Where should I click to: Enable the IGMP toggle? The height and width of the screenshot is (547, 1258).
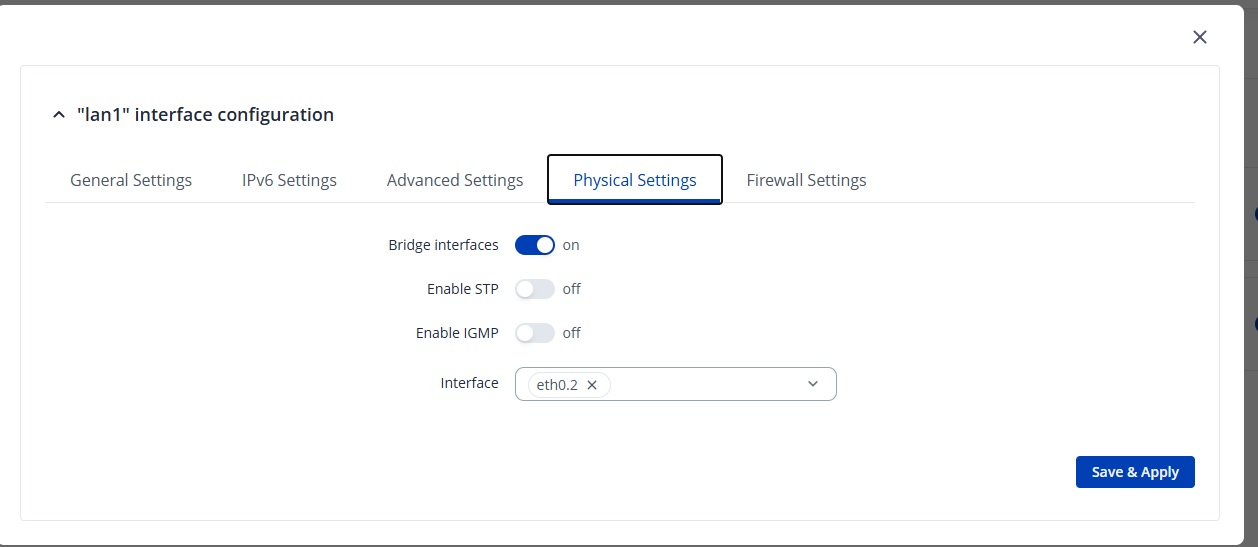[535, 333]
